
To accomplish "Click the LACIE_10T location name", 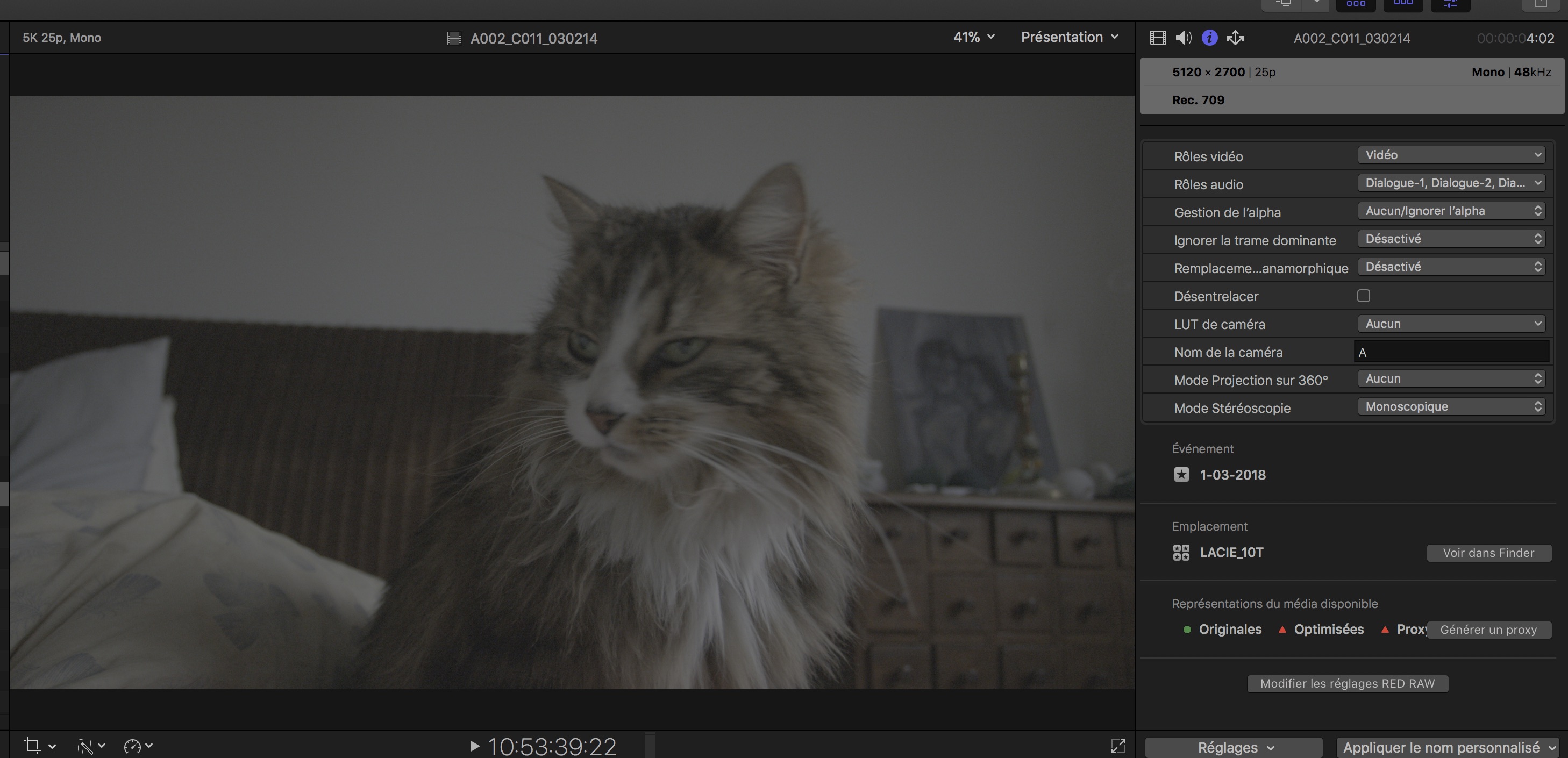I will click(1231, 553).
